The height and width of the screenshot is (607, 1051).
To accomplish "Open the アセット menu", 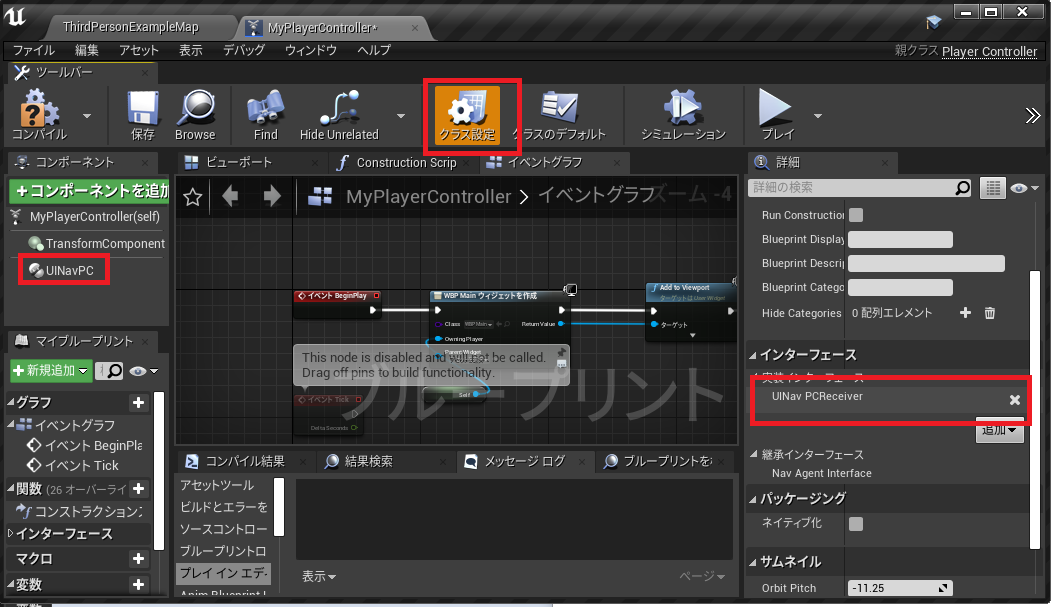I will click(139, 50).
